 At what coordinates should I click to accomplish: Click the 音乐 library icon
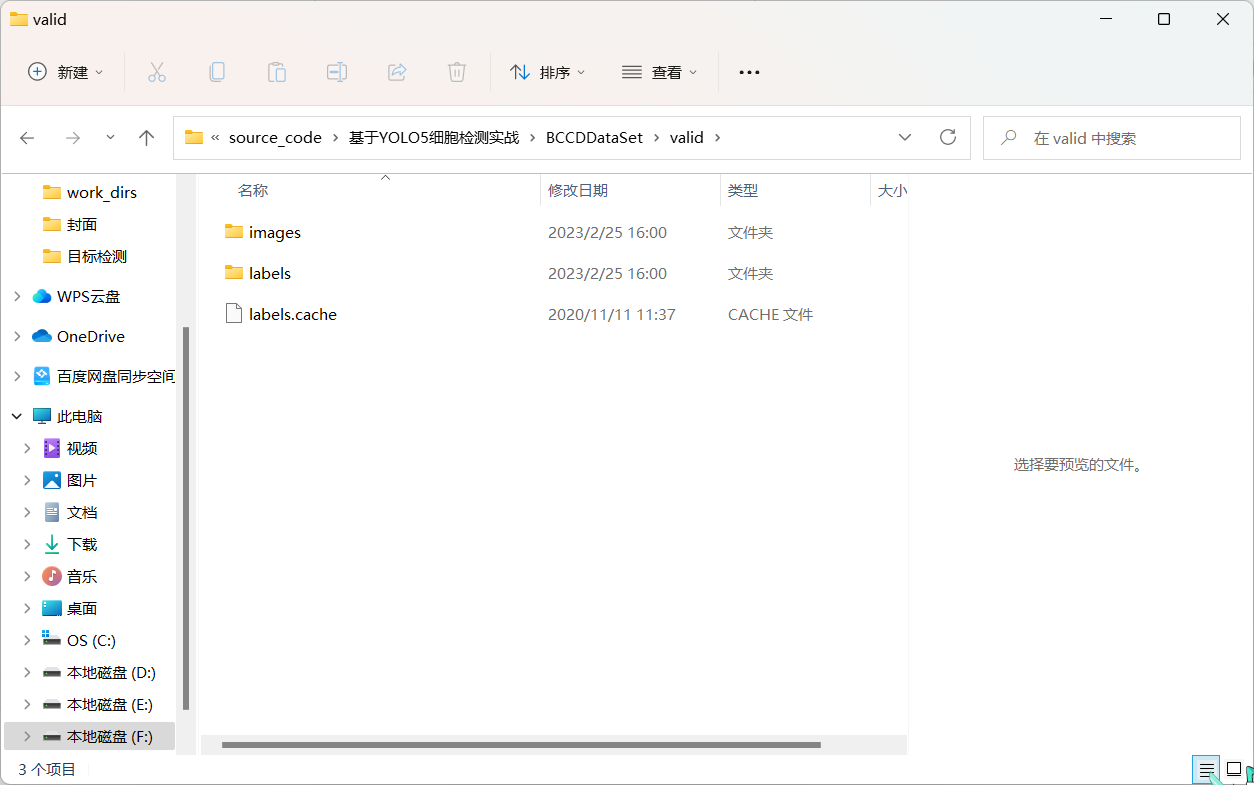[52, 576]
